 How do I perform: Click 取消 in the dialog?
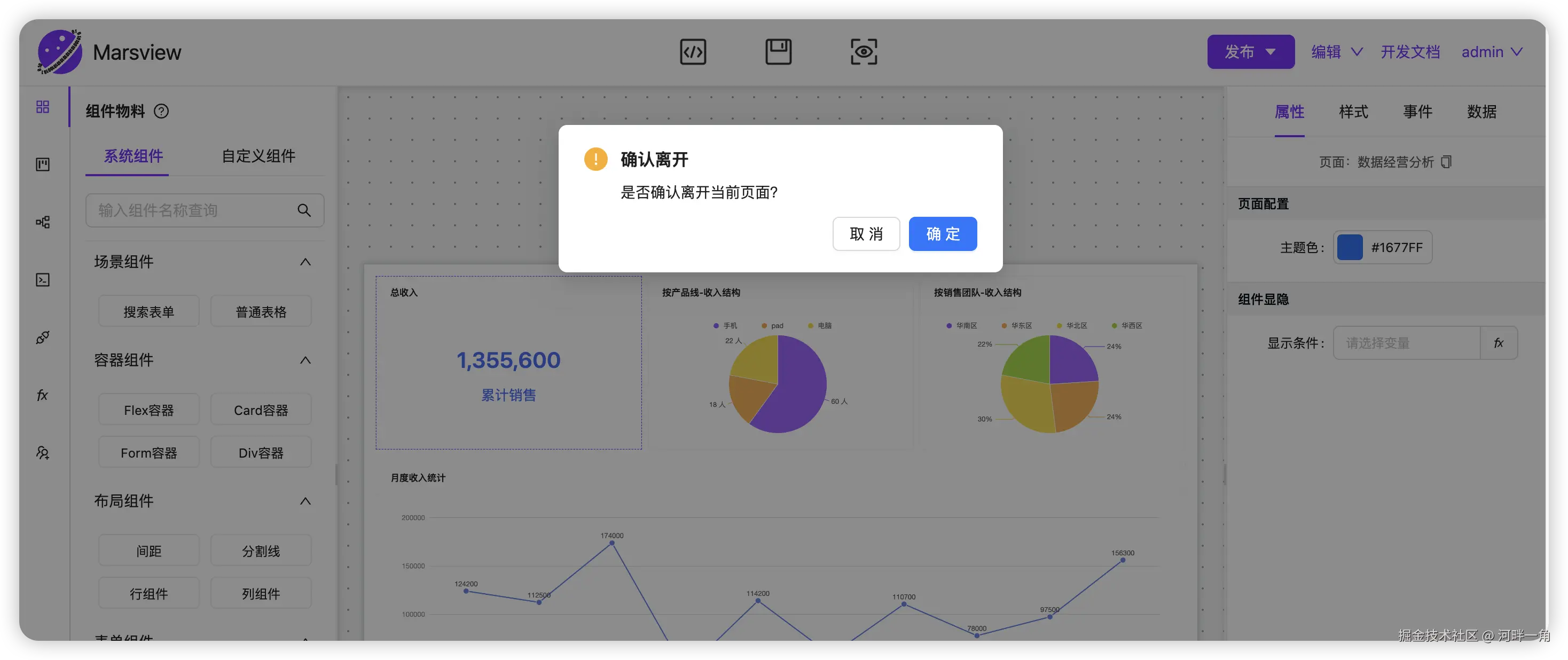tap(866, 234)
